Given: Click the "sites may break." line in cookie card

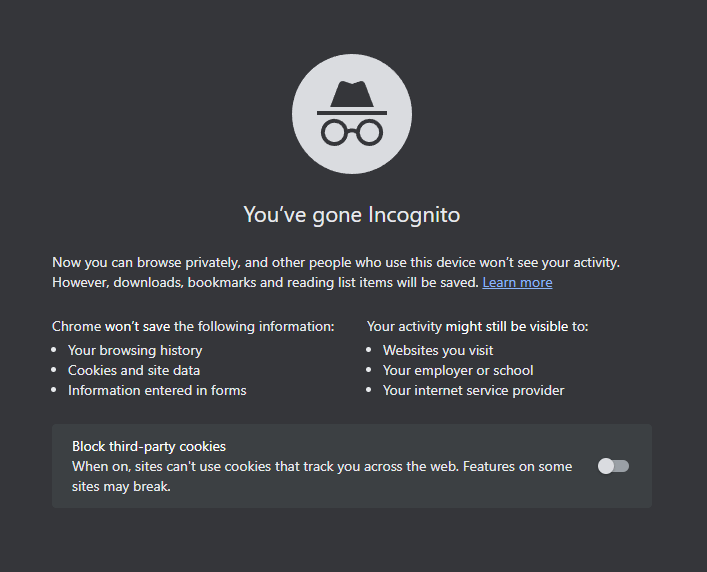Looking at the screenshot, I should (121, 486).
